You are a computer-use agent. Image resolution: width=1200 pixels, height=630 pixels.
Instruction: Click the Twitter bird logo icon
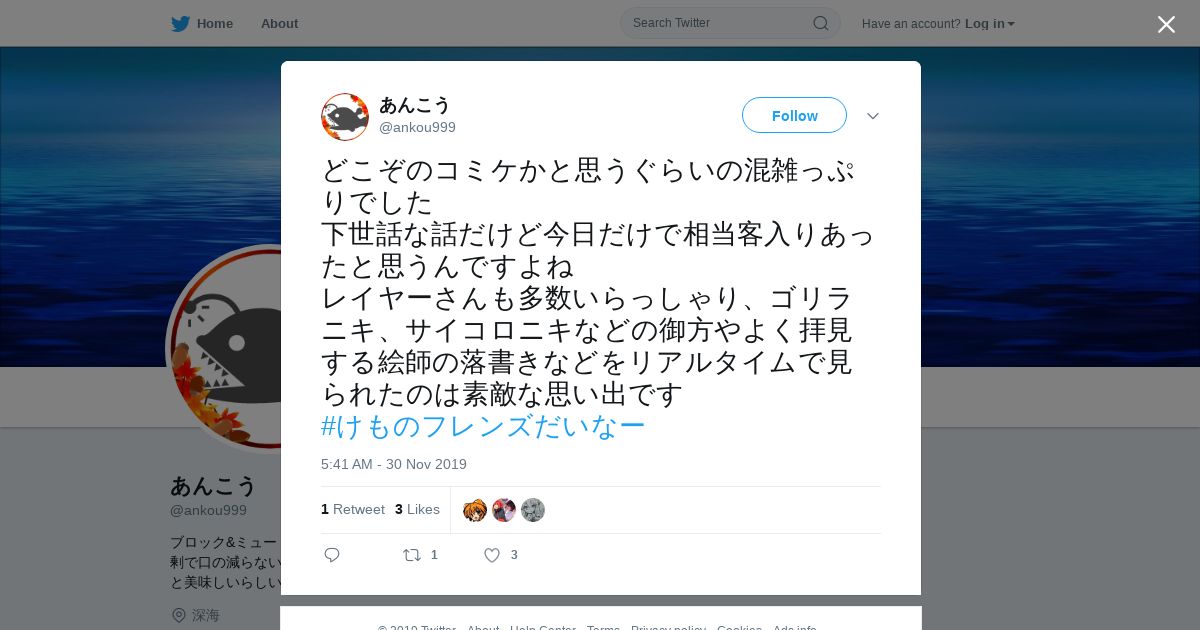pos(180,24)
